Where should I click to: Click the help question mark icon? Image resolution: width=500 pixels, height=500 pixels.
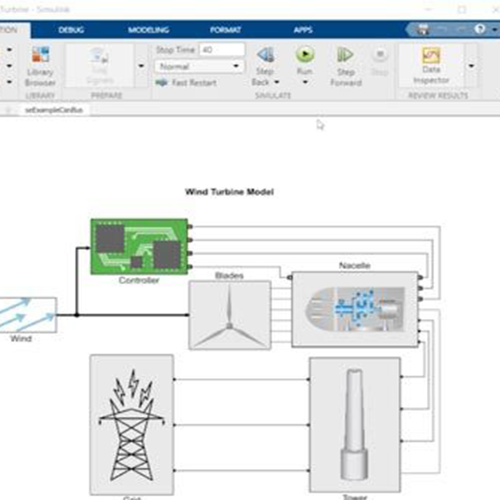[480, 29]
